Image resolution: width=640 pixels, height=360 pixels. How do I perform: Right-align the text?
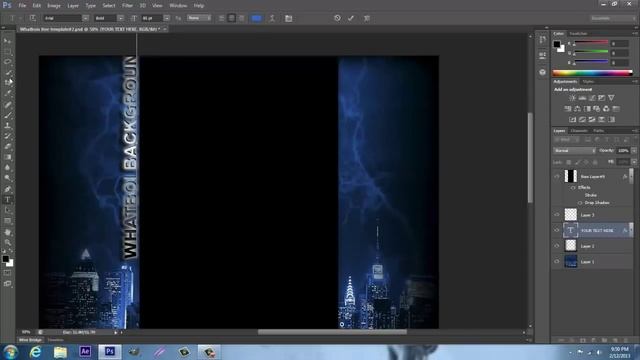242,18
